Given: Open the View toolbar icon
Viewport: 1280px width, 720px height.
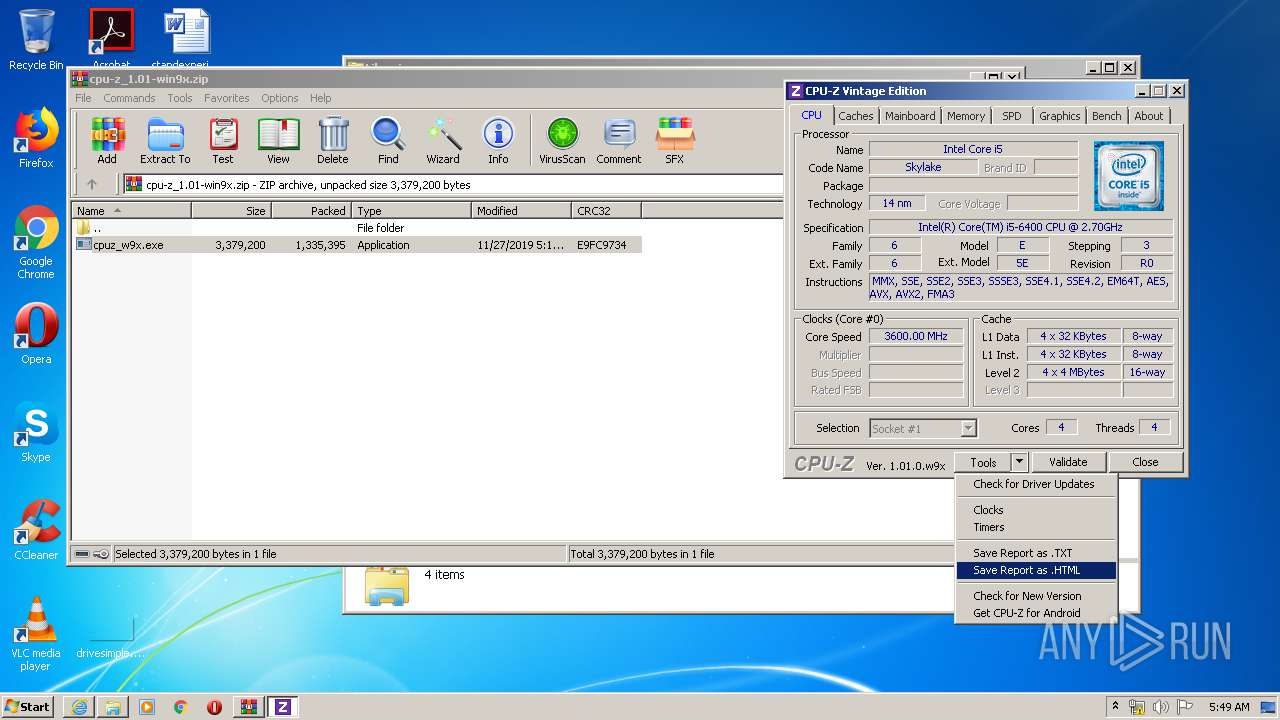Looking at the screenshot, I should [278, 141].
